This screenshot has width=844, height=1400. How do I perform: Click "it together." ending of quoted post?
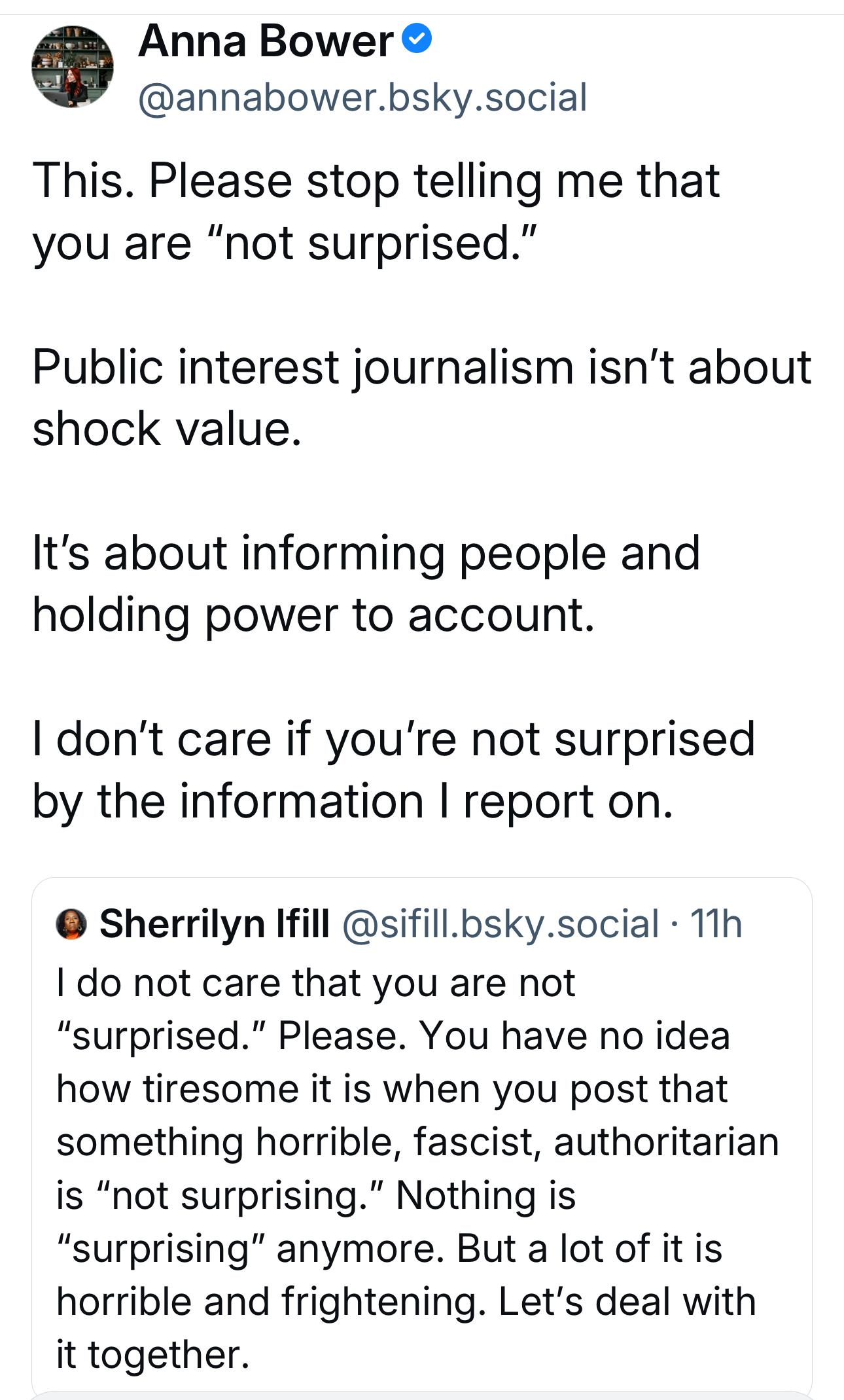click(153, 1354)
